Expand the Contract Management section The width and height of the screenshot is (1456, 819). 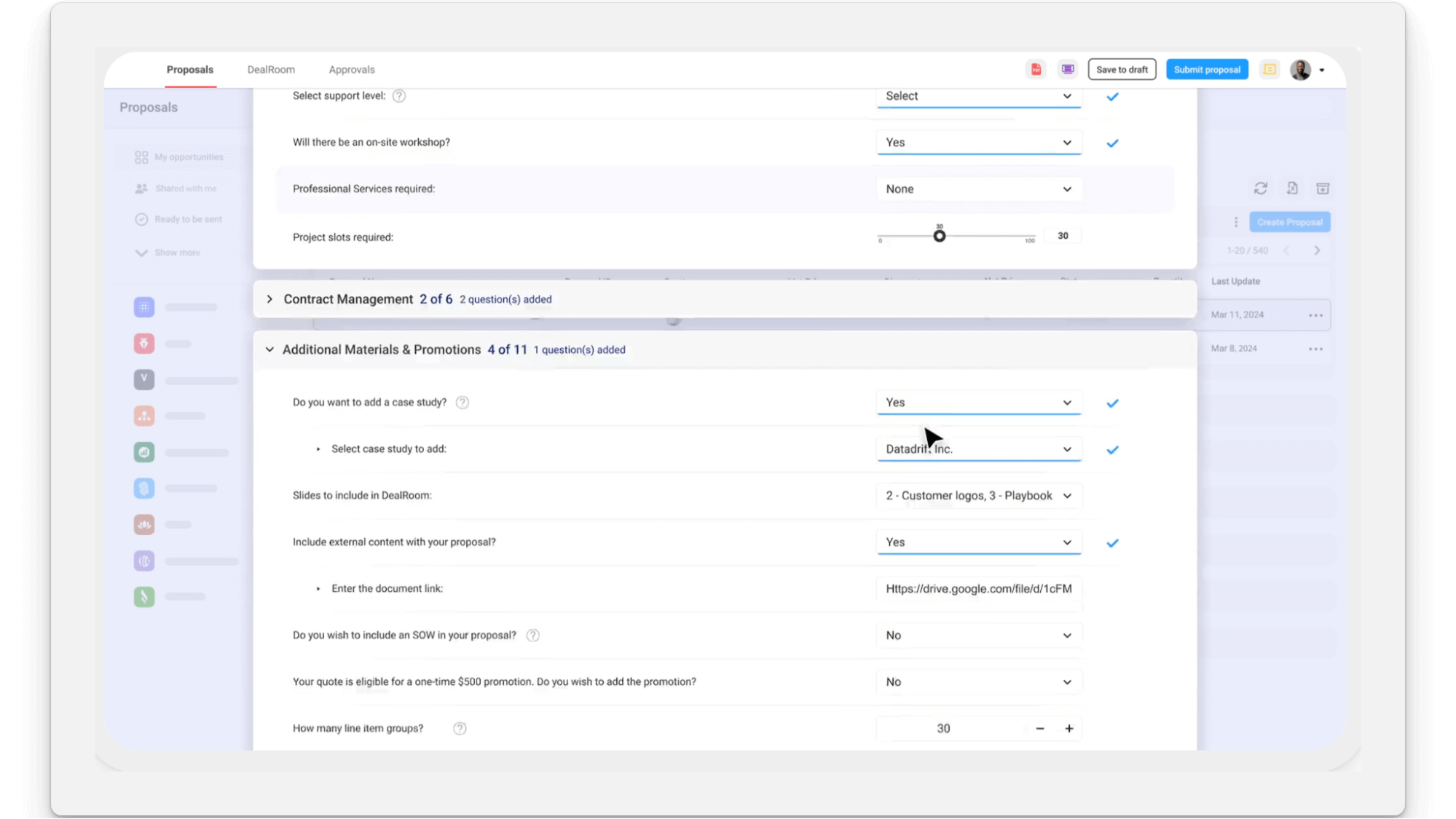click(269, 299)
